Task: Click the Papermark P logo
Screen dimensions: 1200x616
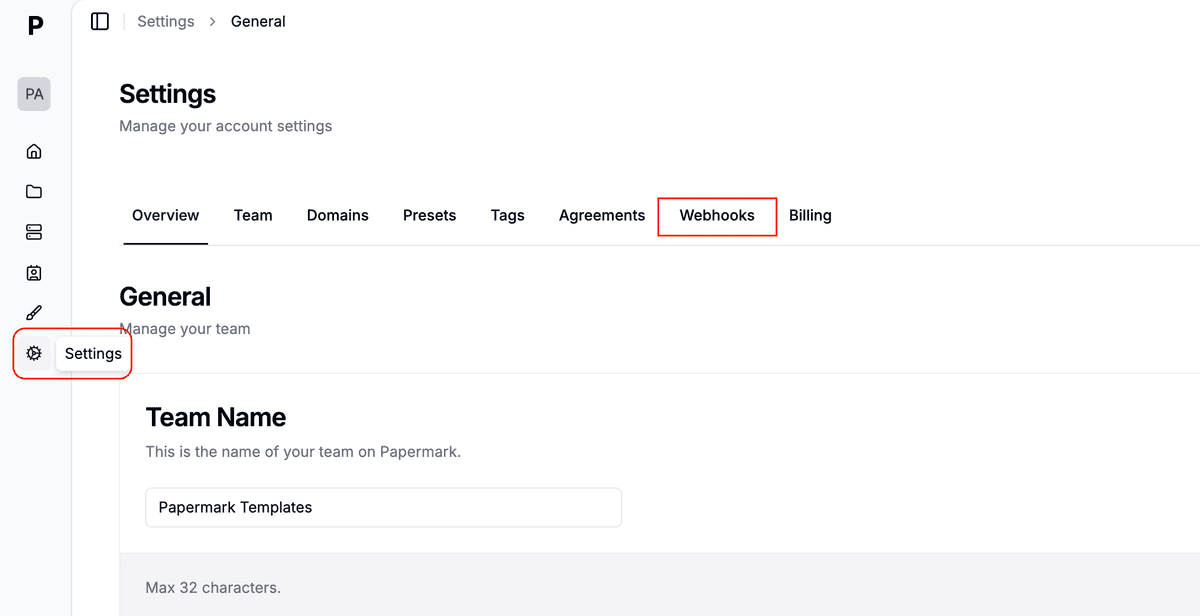Action: click(x=34, y=25)
